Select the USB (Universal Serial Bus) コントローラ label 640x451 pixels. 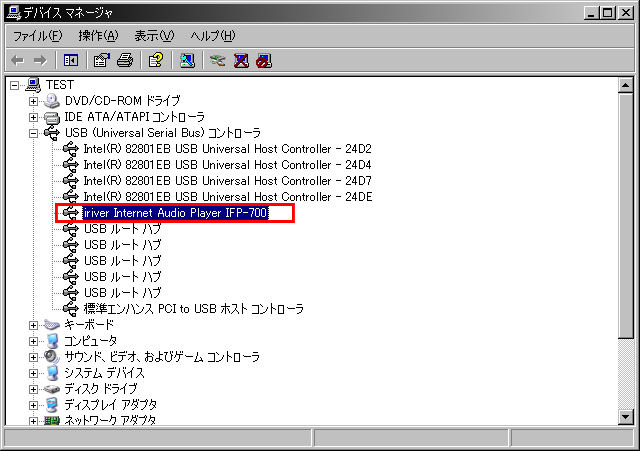pyautogui.click(x=163, y=133)
